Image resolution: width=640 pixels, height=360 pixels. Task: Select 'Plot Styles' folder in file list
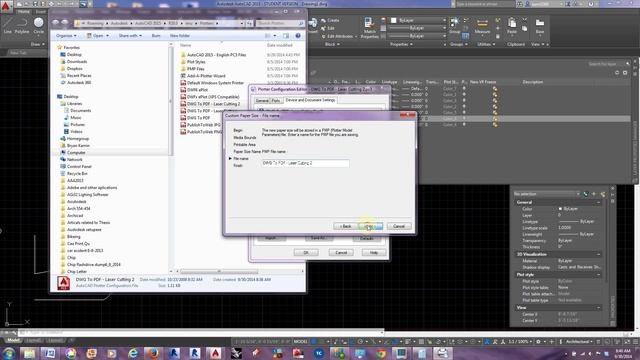[196, 62]
